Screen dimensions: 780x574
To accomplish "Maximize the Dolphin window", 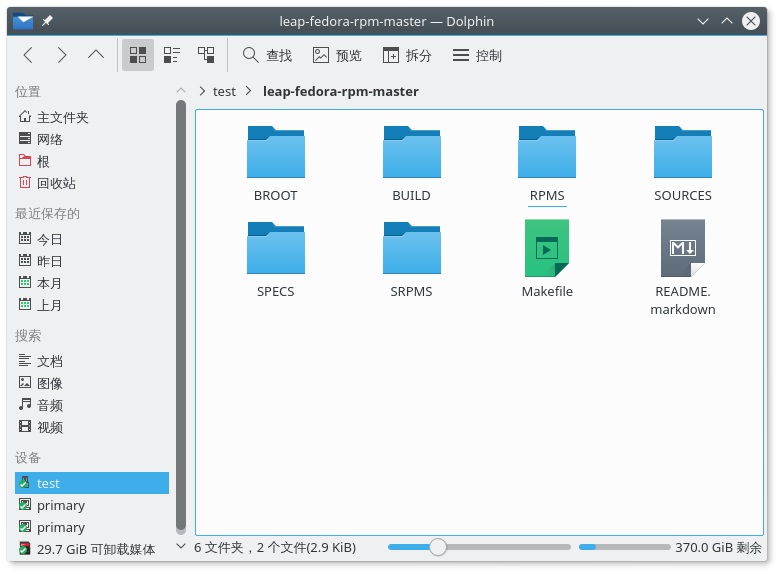I will (x=727, y=21).
